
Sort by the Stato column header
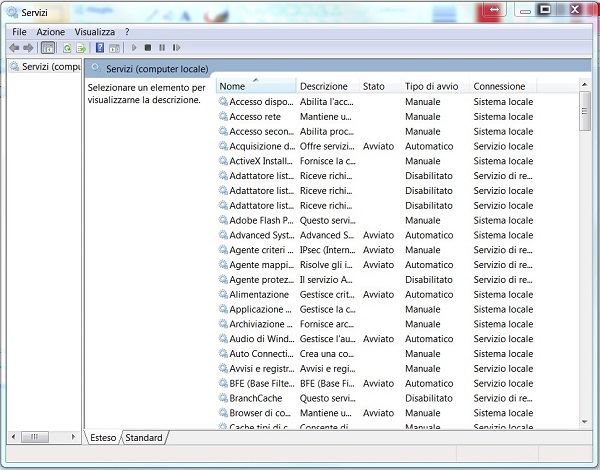(373, 86)
